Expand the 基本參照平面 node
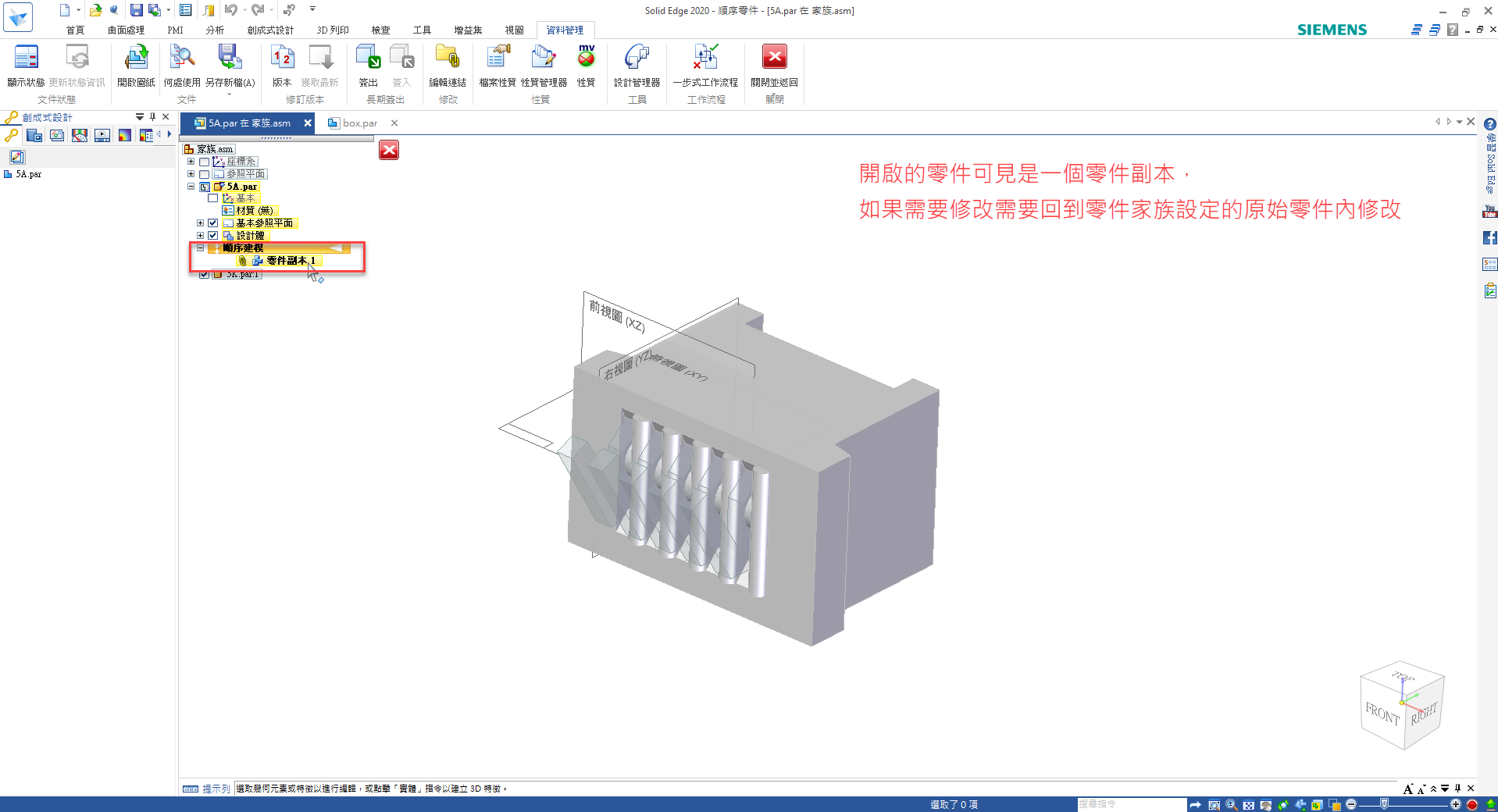This screenshot has width=1498, height=812. [x=200, y=223]
